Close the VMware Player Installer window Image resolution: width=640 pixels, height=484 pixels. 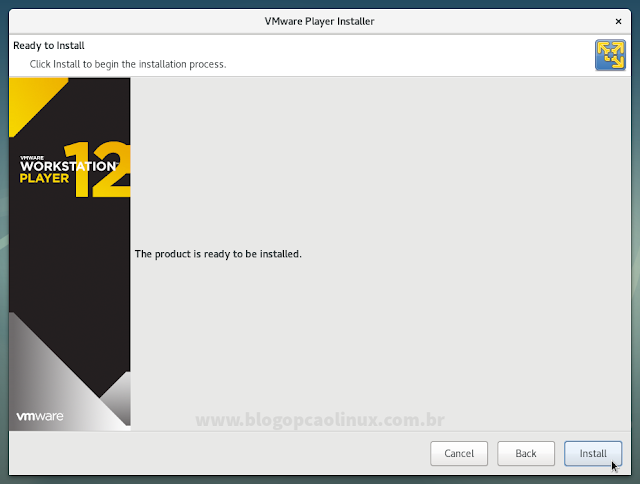(x=618, y=21)
